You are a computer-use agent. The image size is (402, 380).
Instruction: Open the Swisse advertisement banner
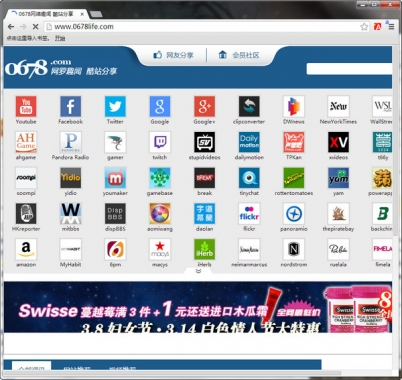[x=198, y=307]
